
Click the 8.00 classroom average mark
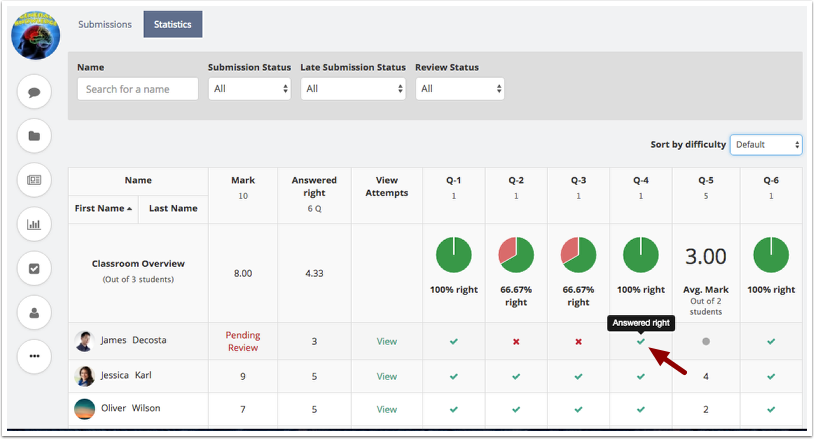pos(243,273)
